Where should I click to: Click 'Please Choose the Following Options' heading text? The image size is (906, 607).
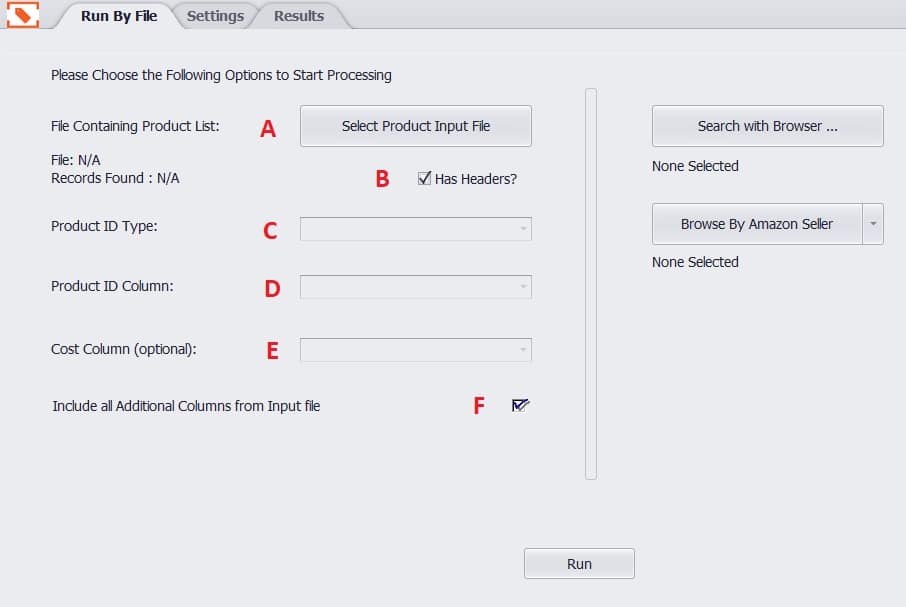click(x=221, y=76)
